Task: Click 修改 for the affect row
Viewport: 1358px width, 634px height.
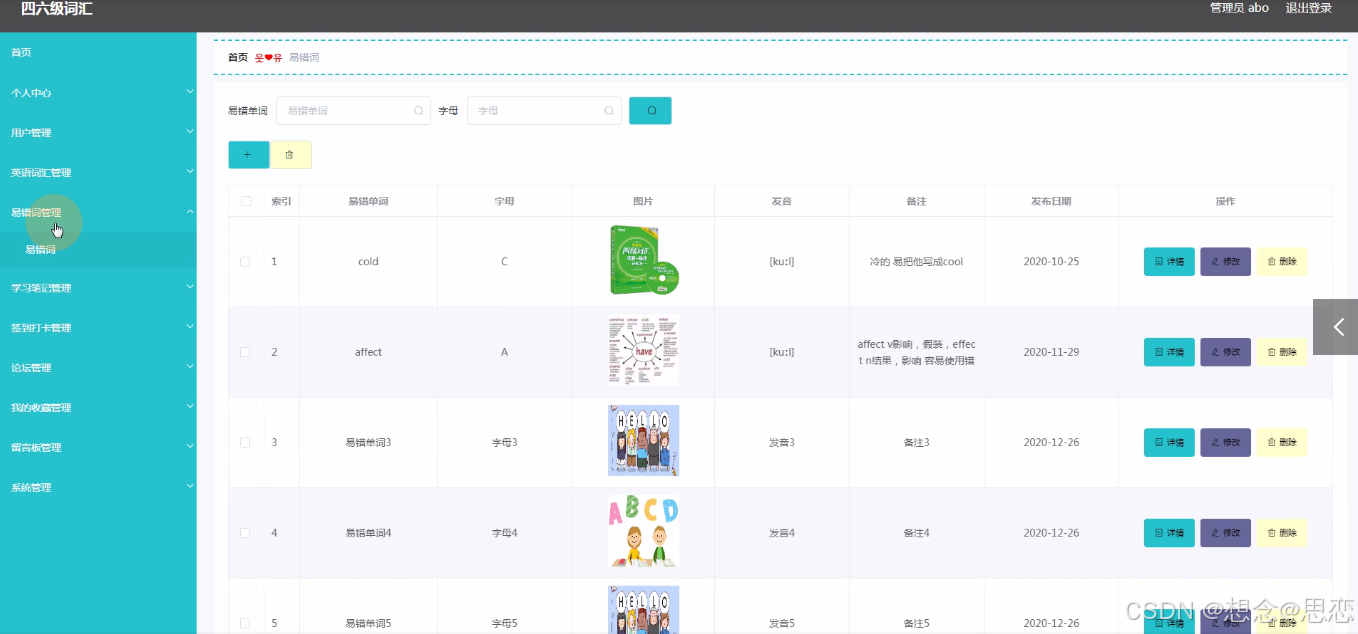Action: 1225,352
